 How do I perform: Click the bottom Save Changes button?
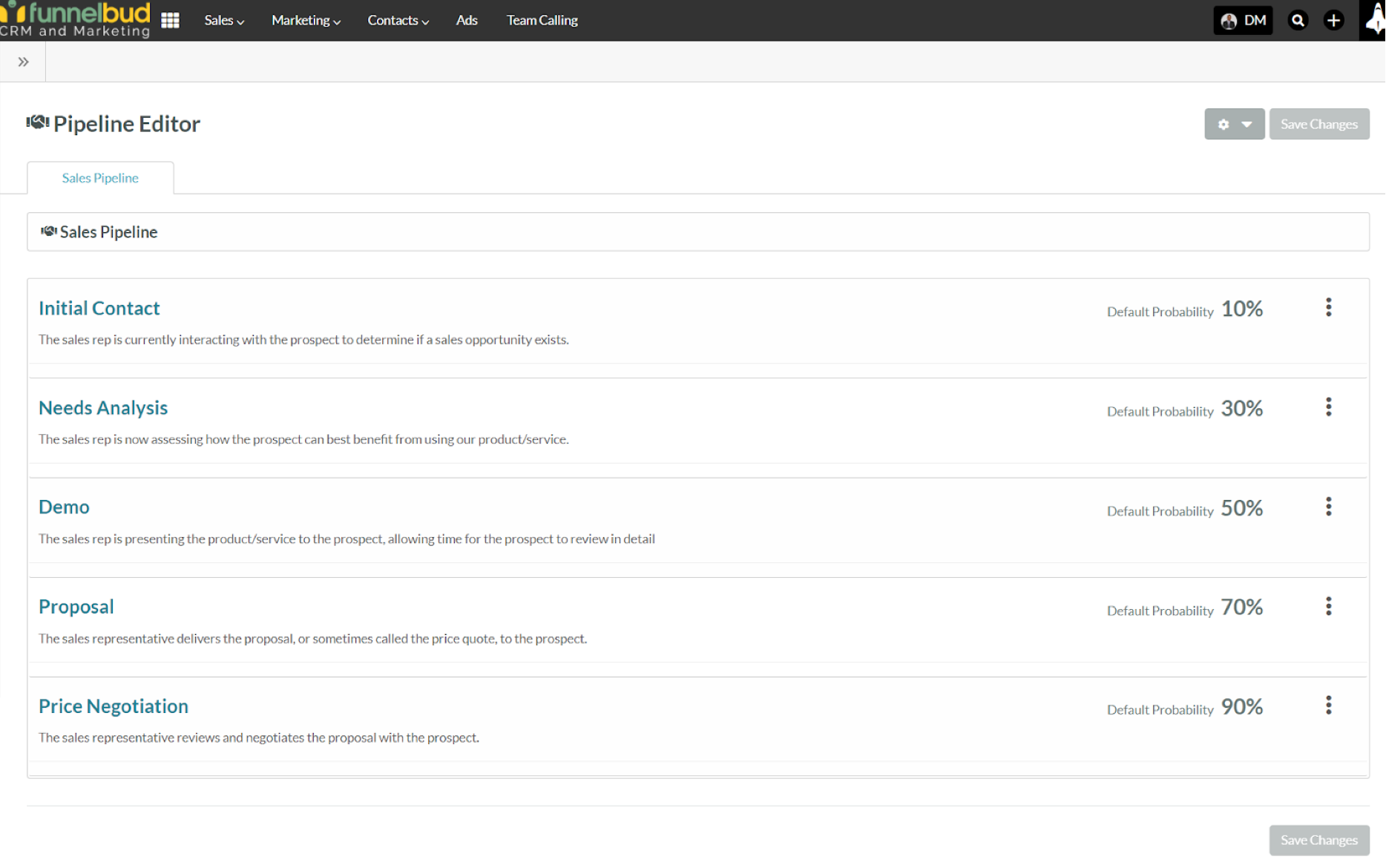[x=1319, y=840]
